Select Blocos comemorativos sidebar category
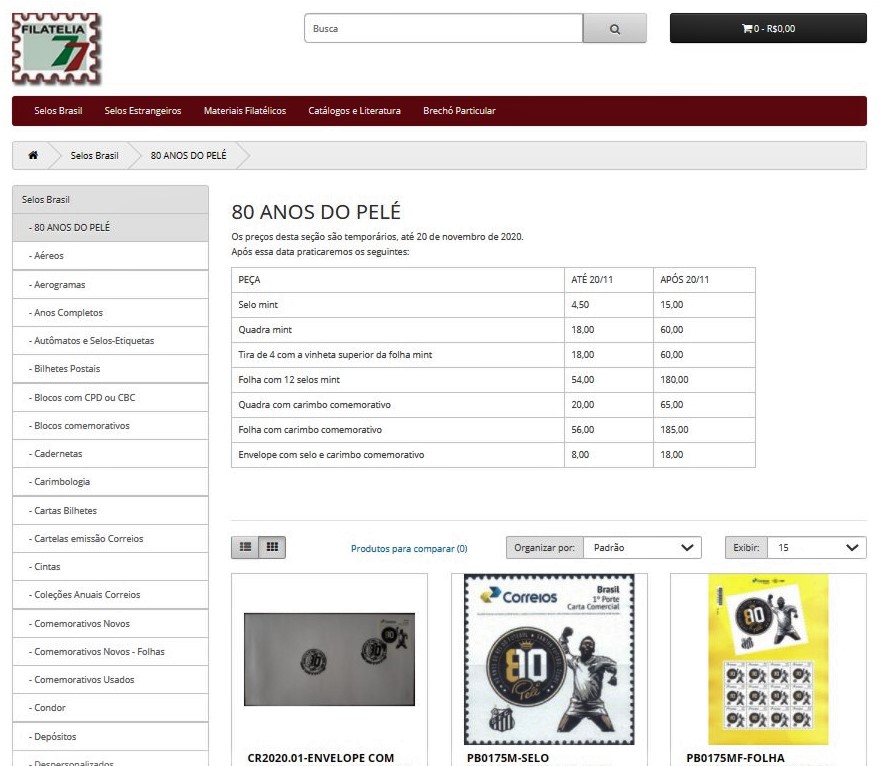Viewport: 878px width, 766px height. [x=82, y=426]
